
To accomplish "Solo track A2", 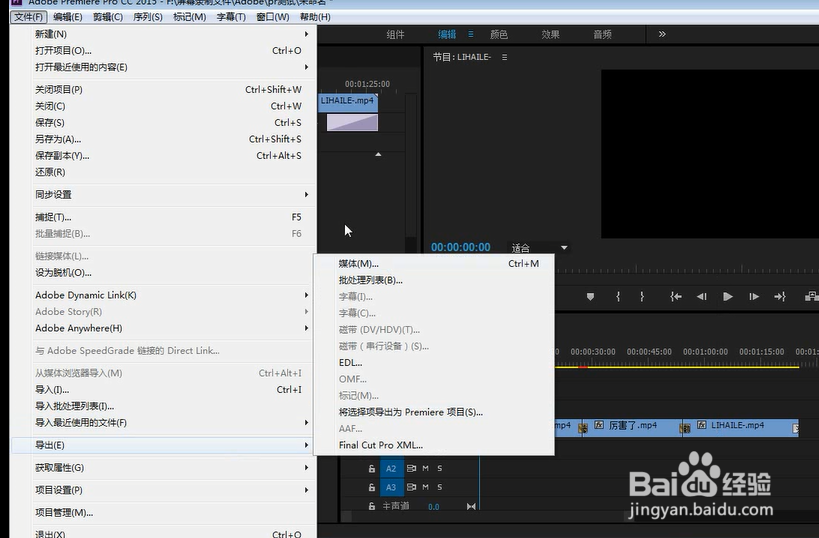I will (x=440, y=469).
